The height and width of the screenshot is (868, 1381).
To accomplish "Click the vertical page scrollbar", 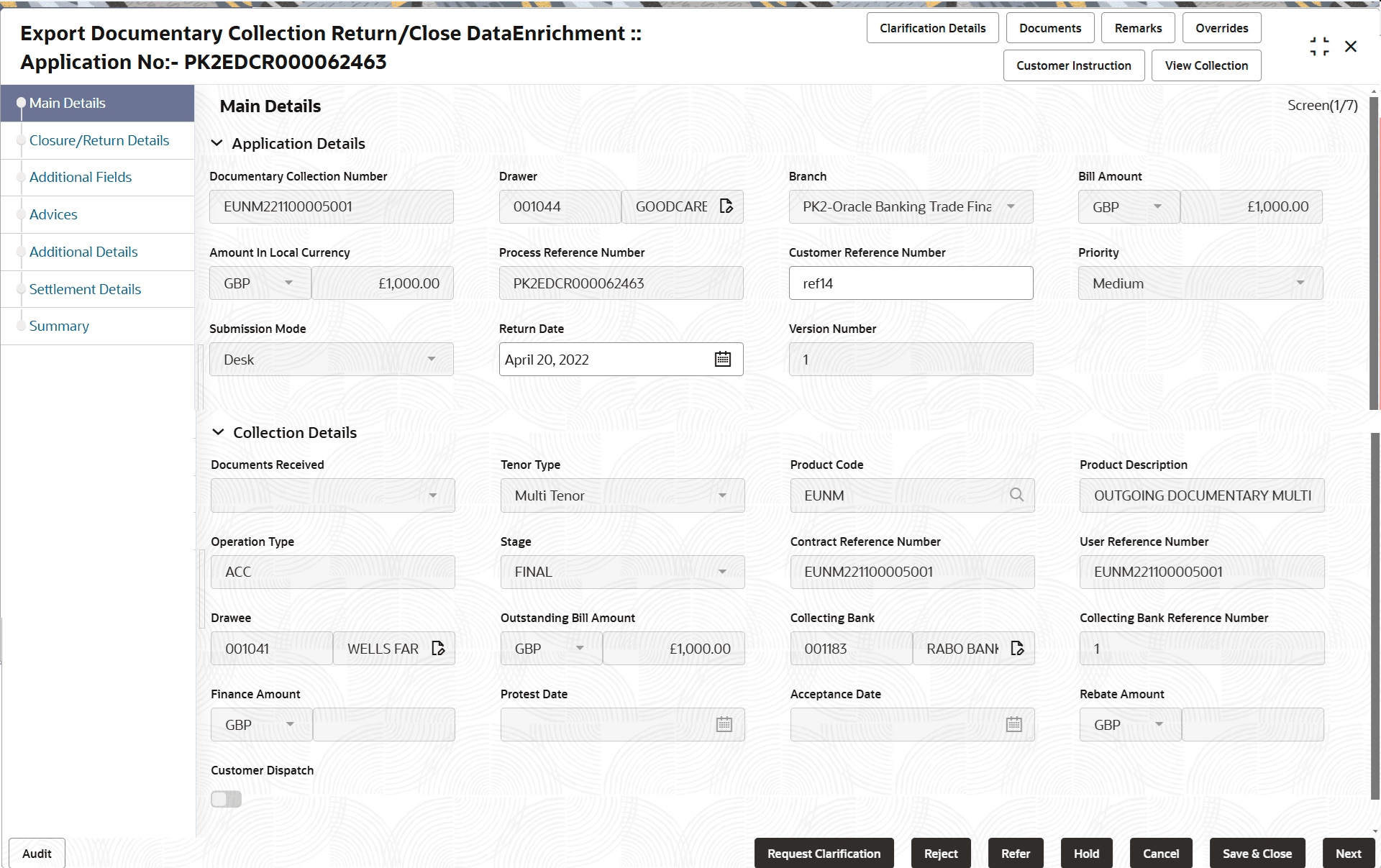I will 1374,252.
